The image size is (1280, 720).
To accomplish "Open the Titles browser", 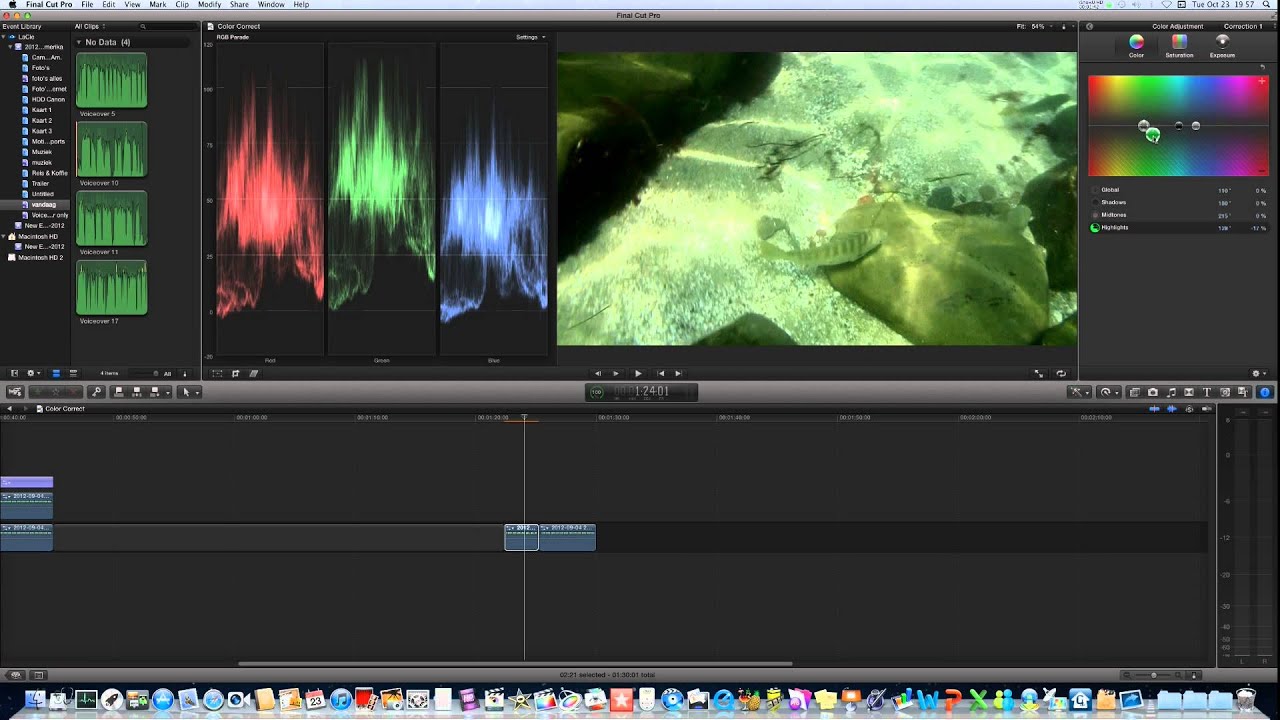I will pos(1207,392).
